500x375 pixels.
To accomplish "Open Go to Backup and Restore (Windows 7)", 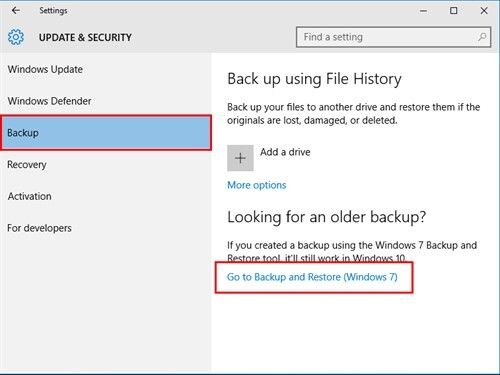I will (312, 277).
